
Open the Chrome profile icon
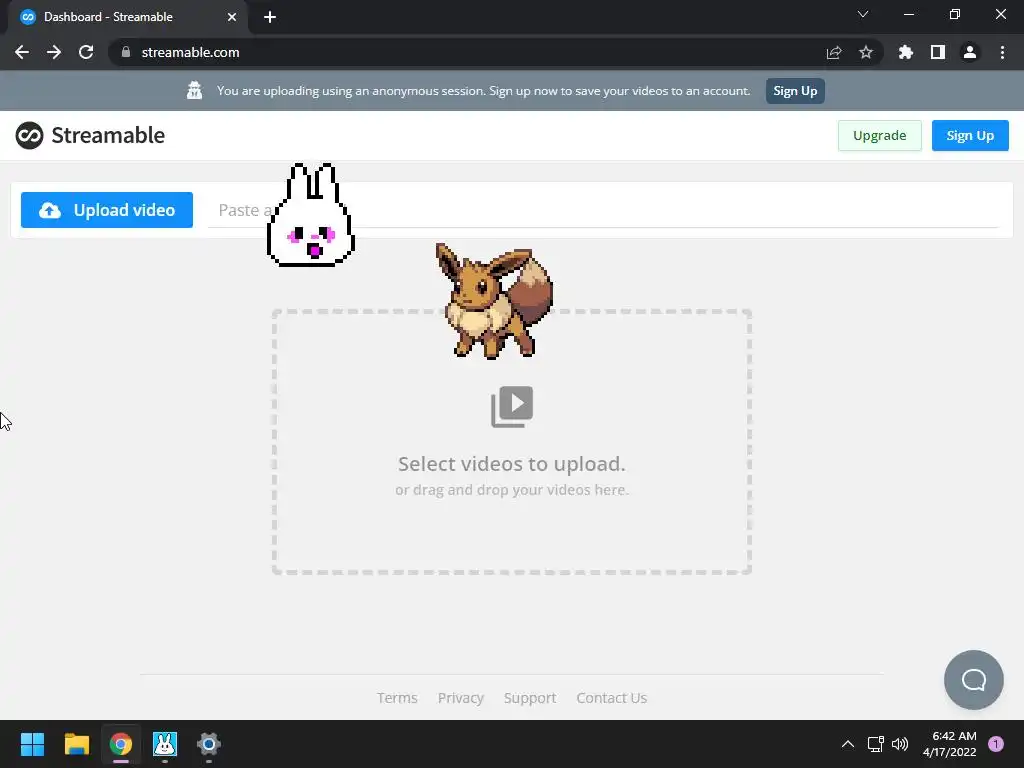click(970, 52)
